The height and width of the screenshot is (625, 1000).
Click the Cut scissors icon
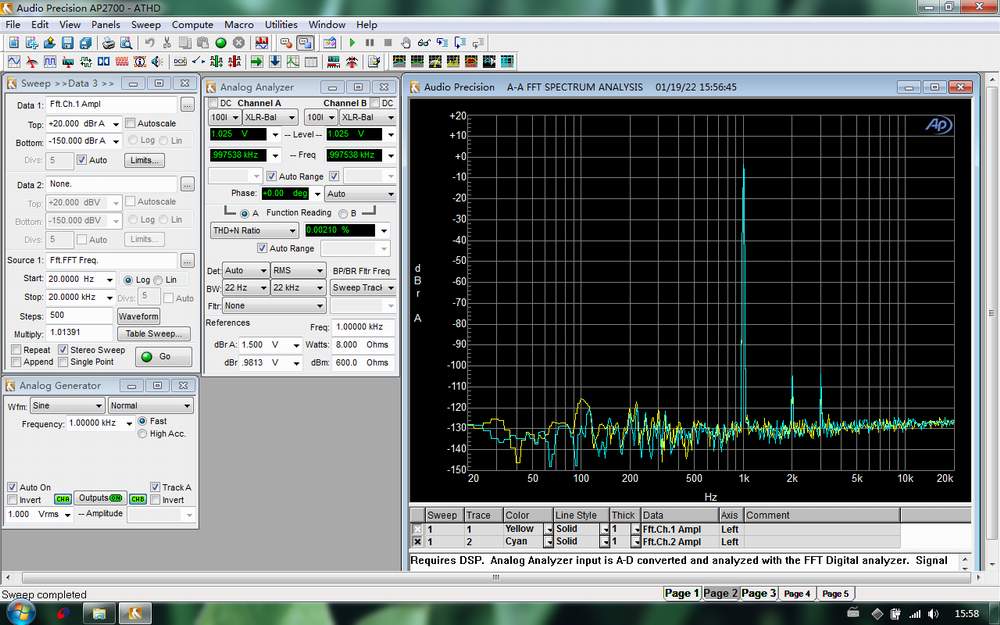pos(167,43)
